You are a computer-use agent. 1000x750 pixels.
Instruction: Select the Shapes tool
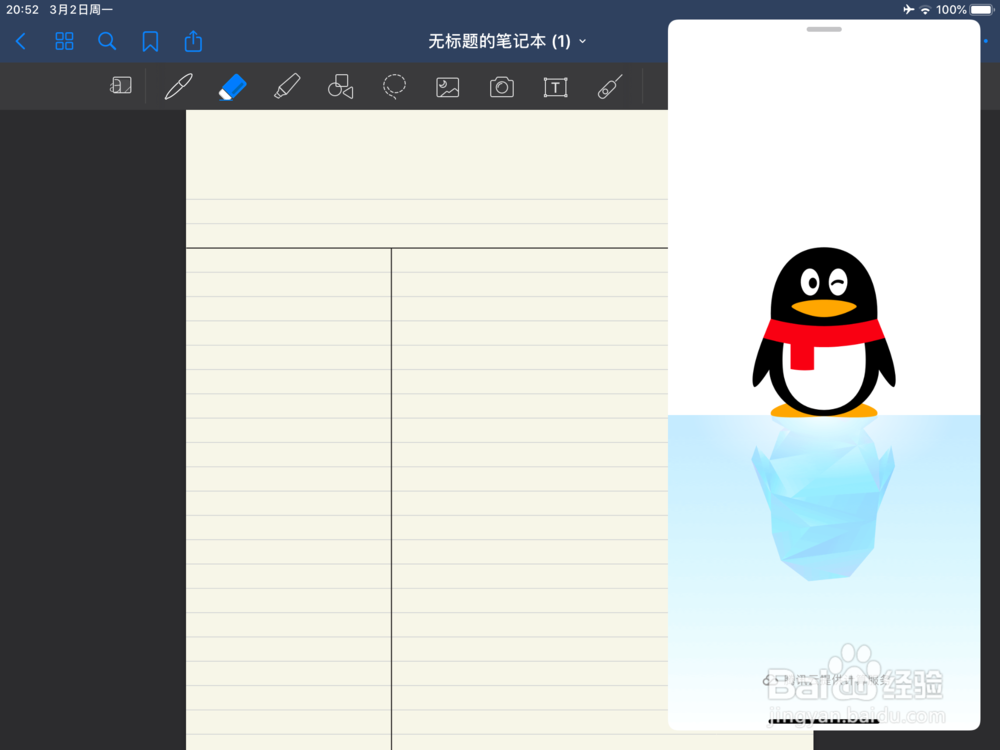[341, 86]
